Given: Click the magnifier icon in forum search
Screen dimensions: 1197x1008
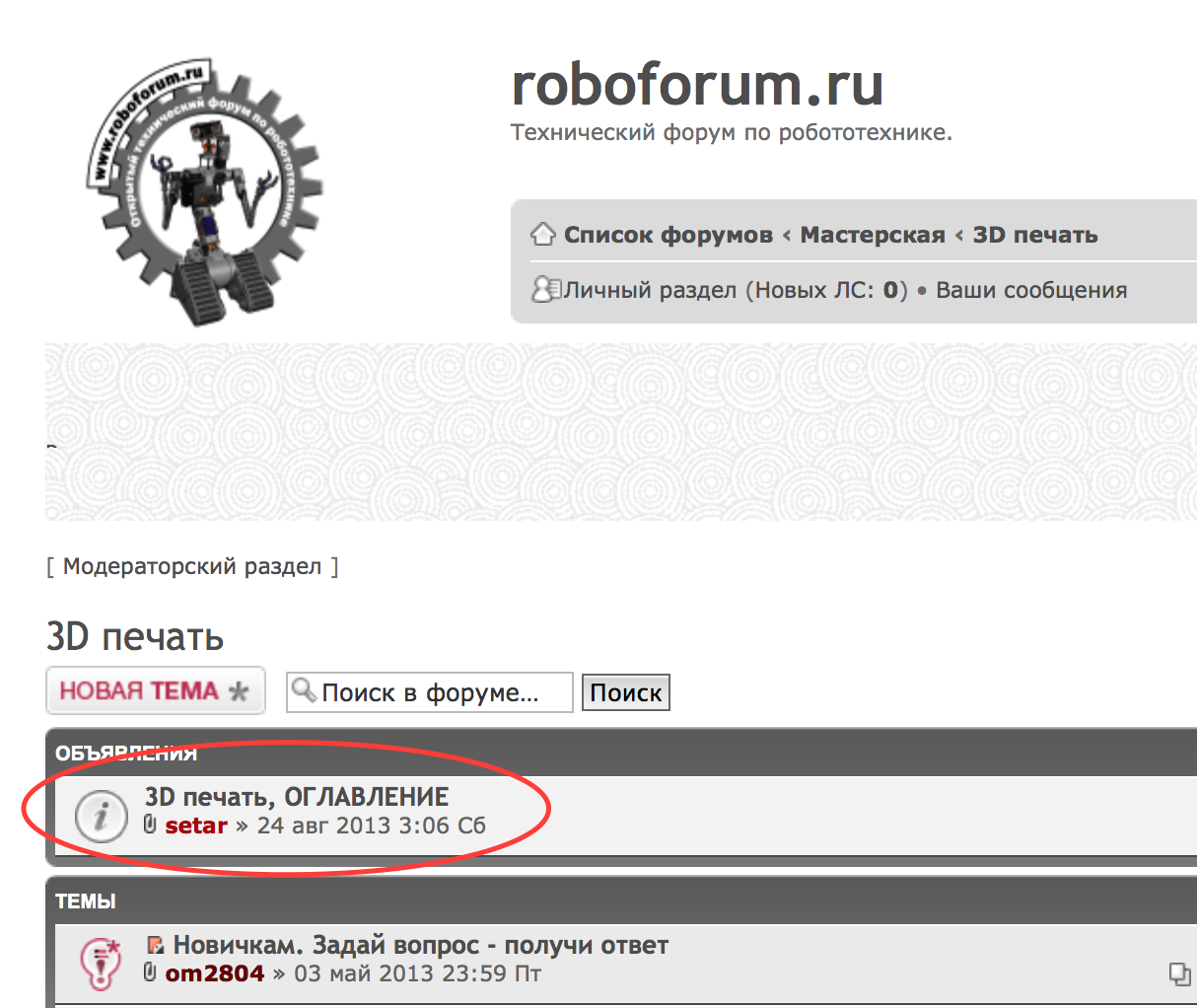Looking at the screenshot, I should pyautogui.click(x=305, y=688).
